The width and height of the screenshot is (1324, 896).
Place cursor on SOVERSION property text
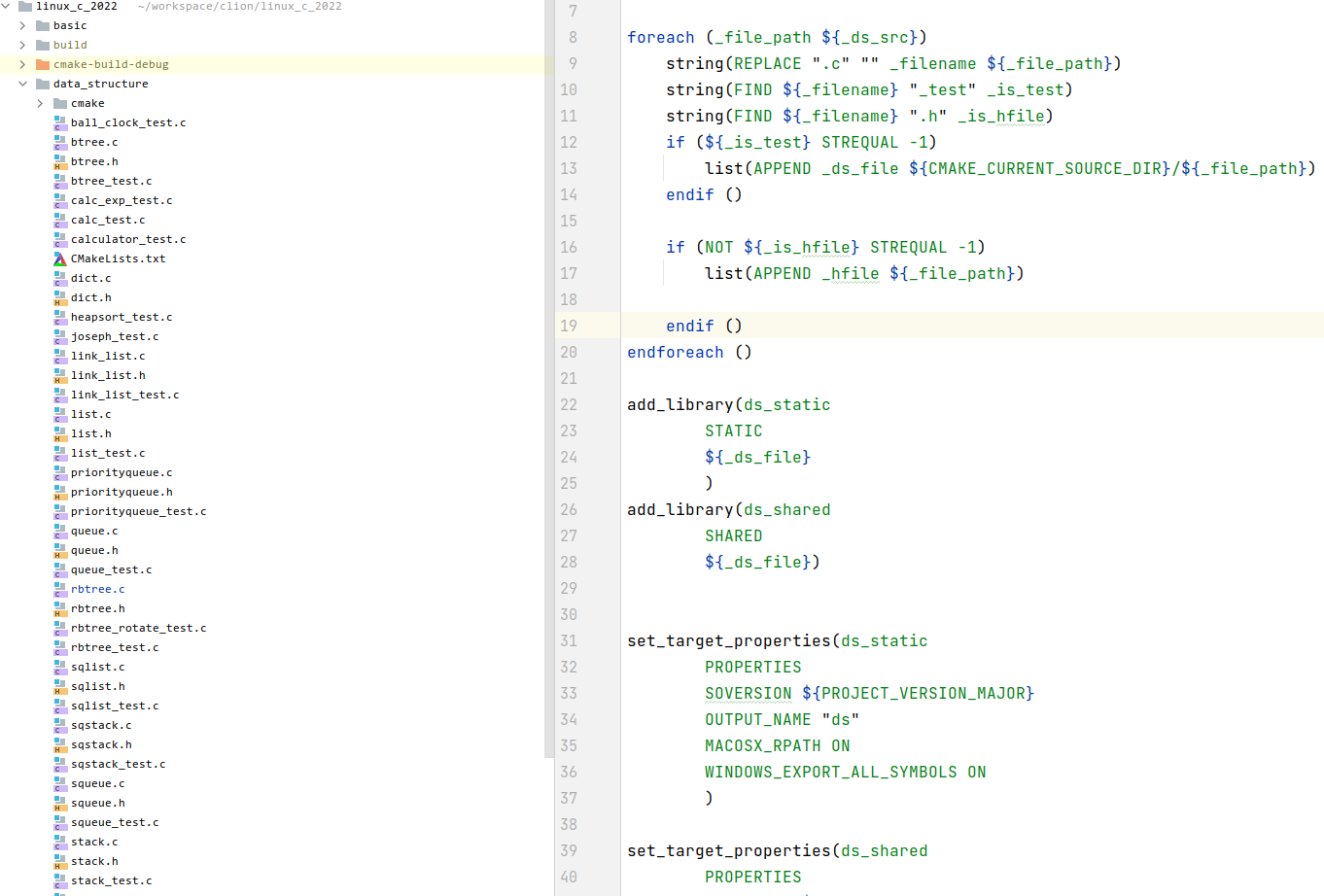point(749,693)
